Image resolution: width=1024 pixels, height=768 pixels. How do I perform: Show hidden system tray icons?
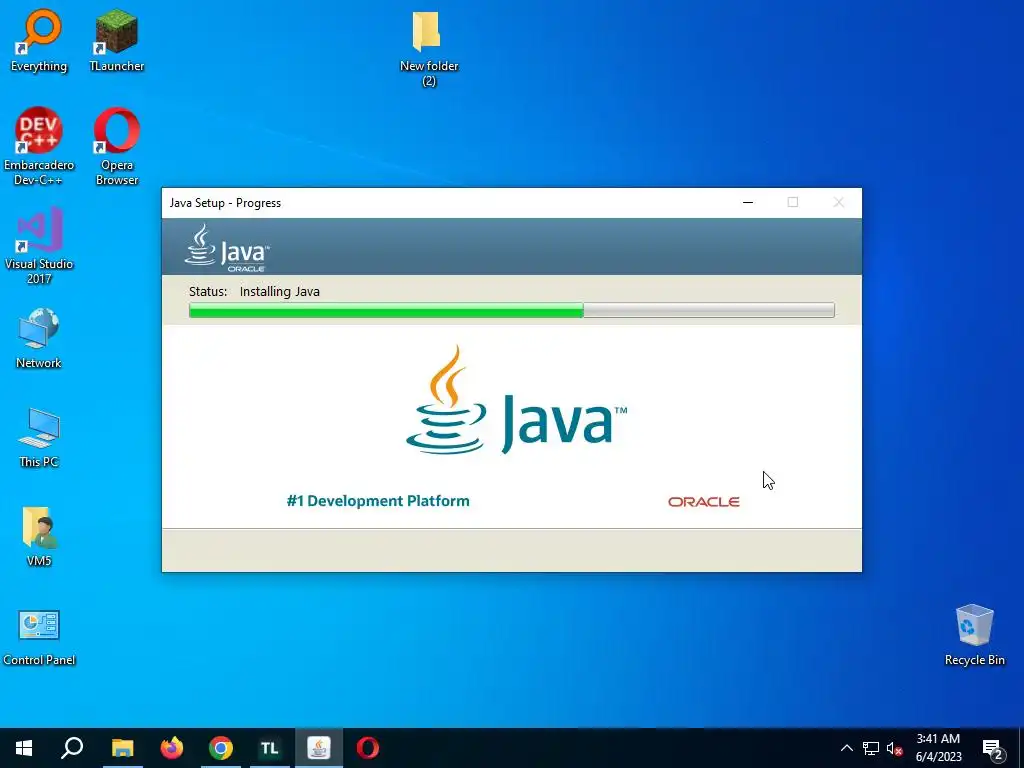846,748
